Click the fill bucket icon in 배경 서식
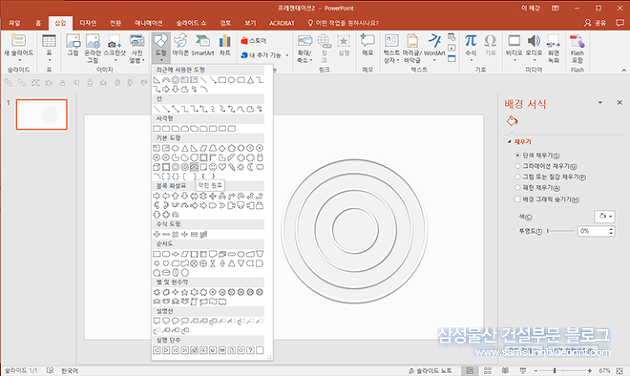 [x=512, y=121]
